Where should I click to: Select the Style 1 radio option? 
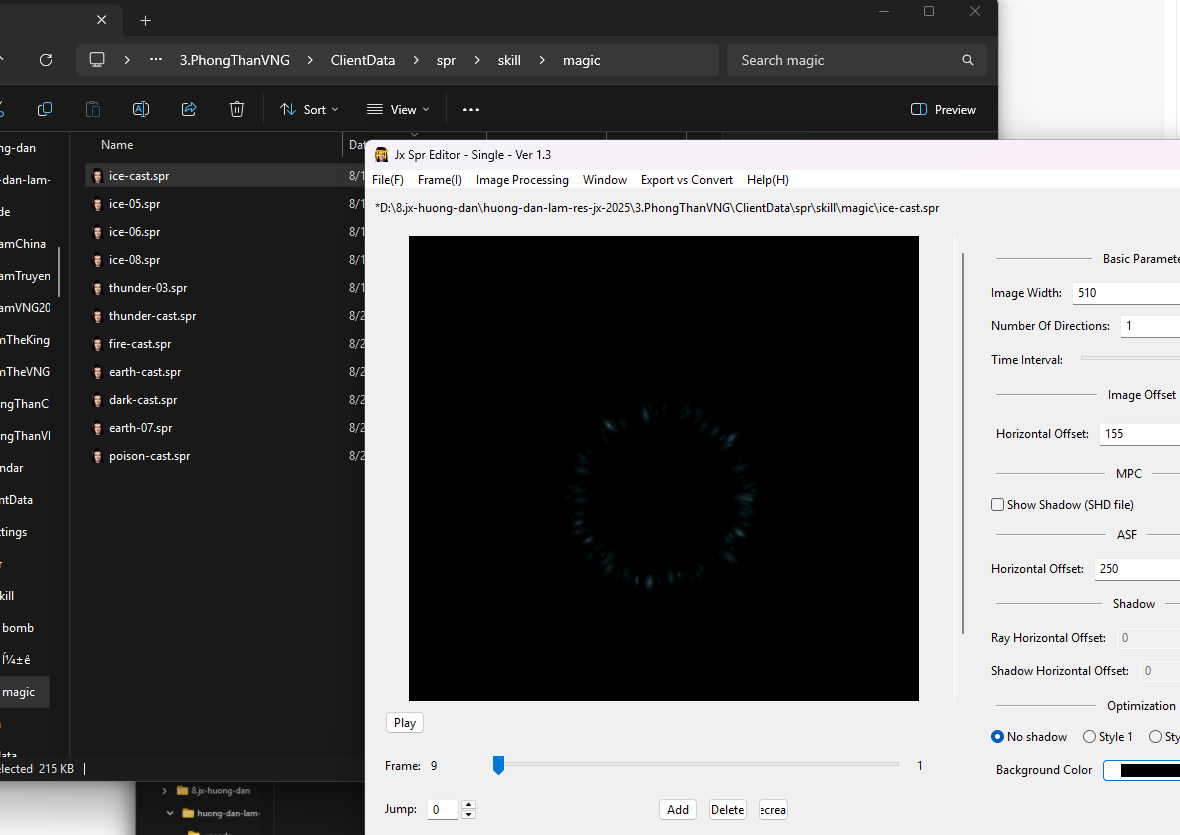[1089, 737]
